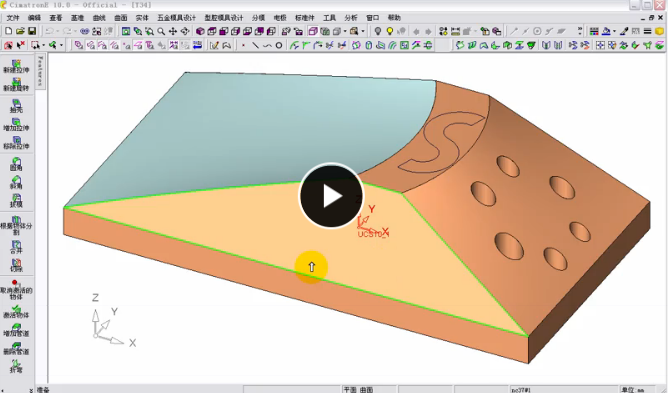
Task: Toggle the yellow light bulb icon
Action: pos(389,31)
